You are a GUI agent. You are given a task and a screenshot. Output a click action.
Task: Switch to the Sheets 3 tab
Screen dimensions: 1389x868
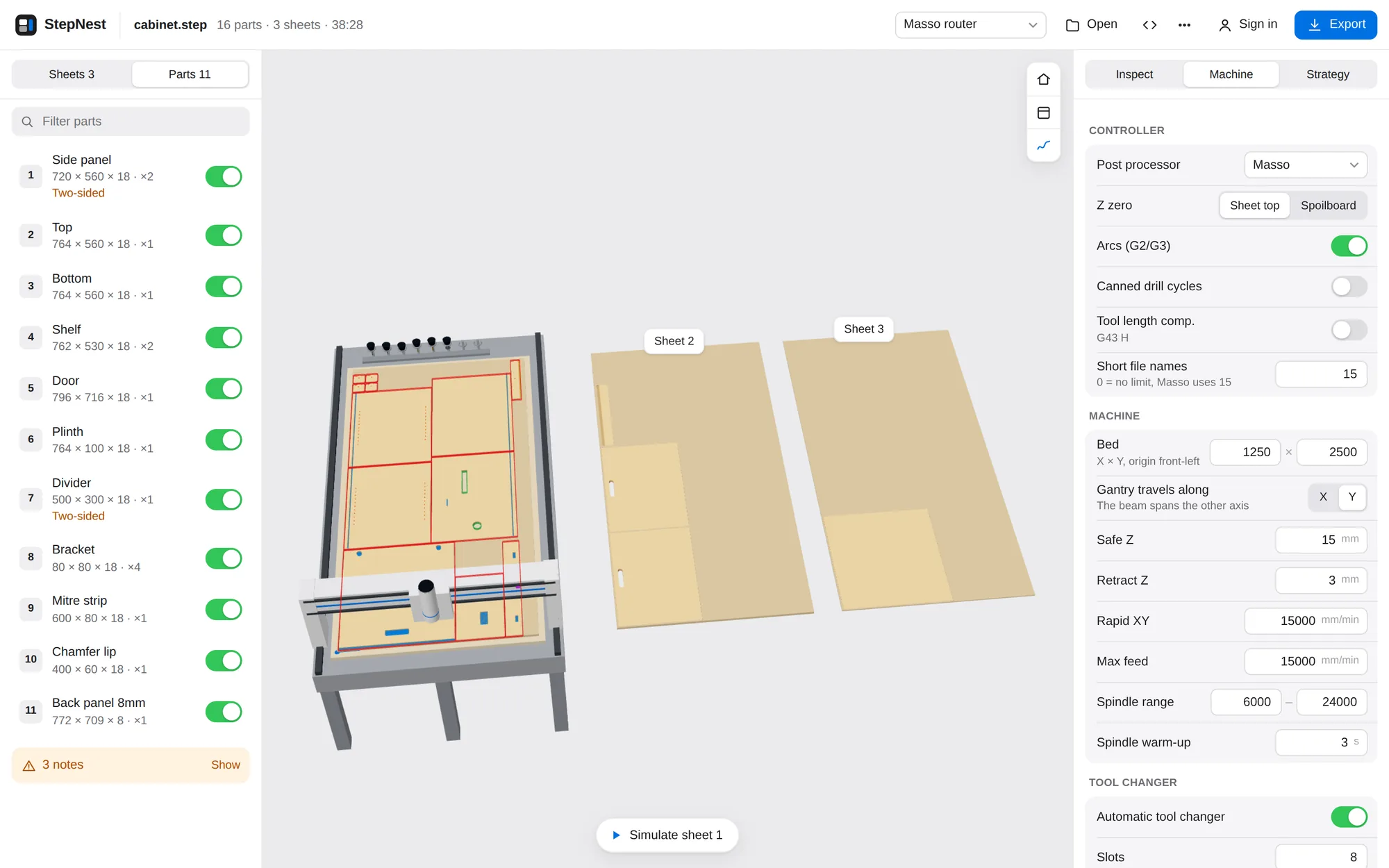pos(72,74)
